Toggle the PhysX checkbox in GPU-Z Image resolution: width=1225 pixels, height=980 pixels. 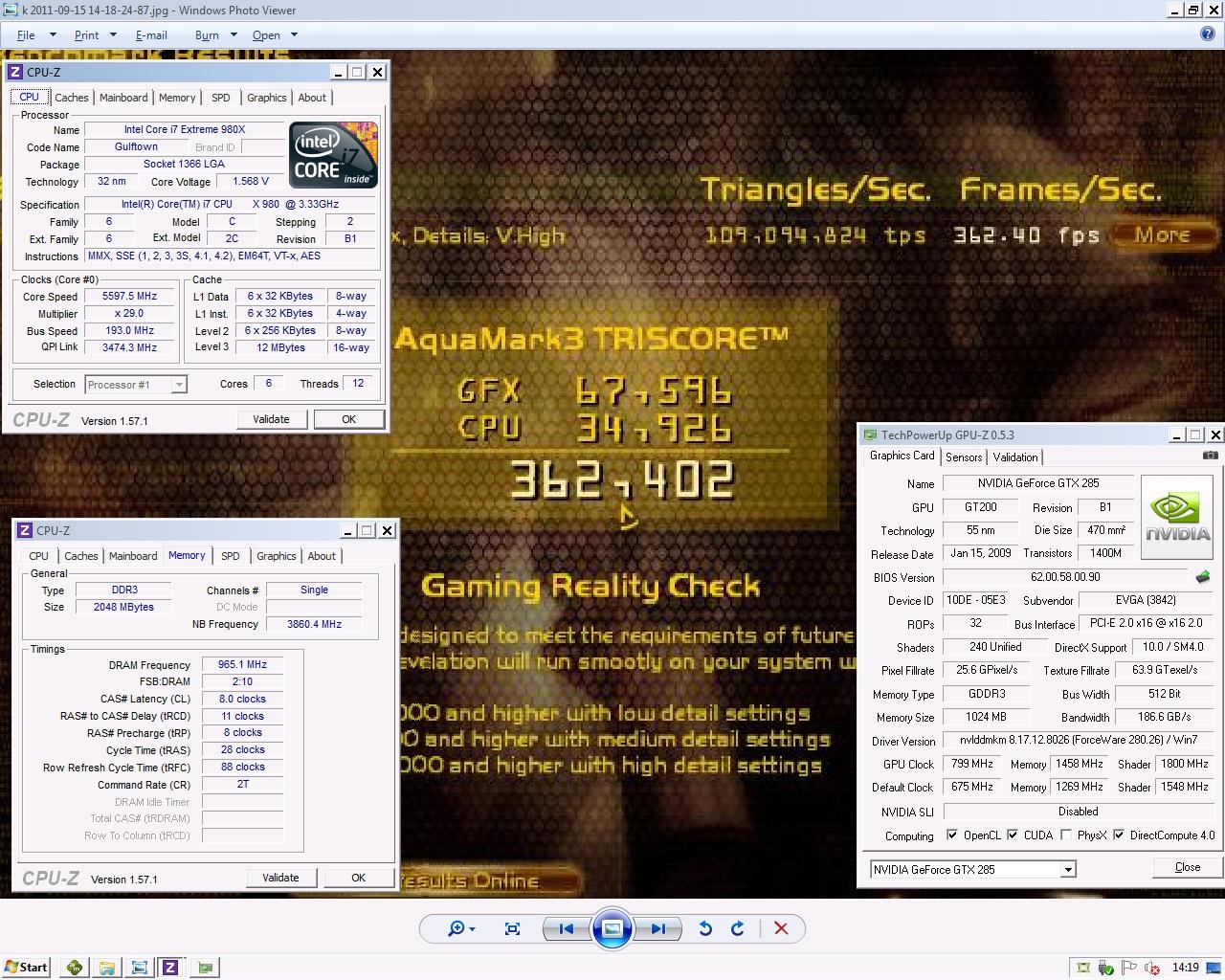click(x=1066, y=835)
